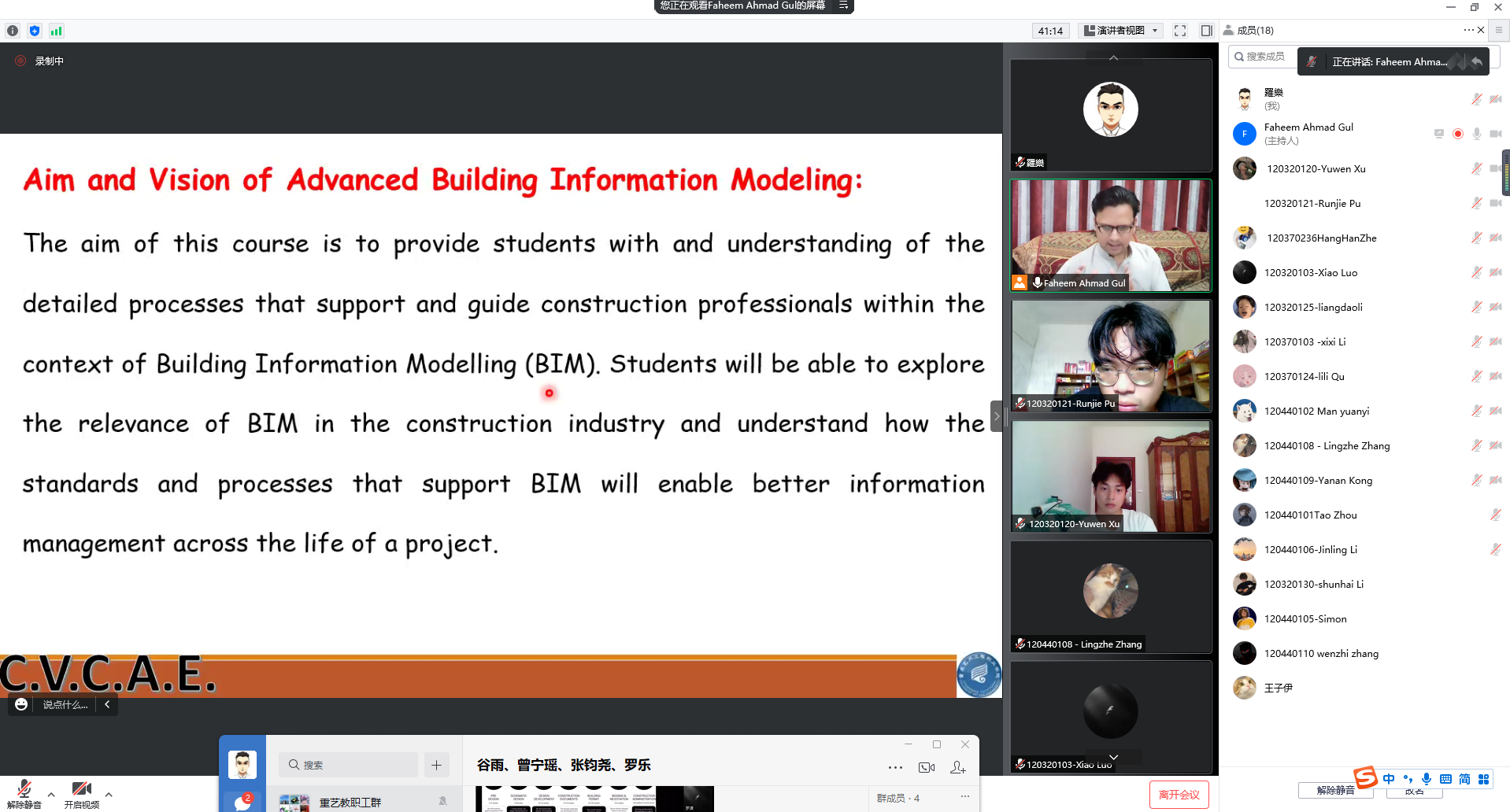Unmute microphone via 解除静音 toolbar button
The image size is (1510, 812).
coord(24,795)
